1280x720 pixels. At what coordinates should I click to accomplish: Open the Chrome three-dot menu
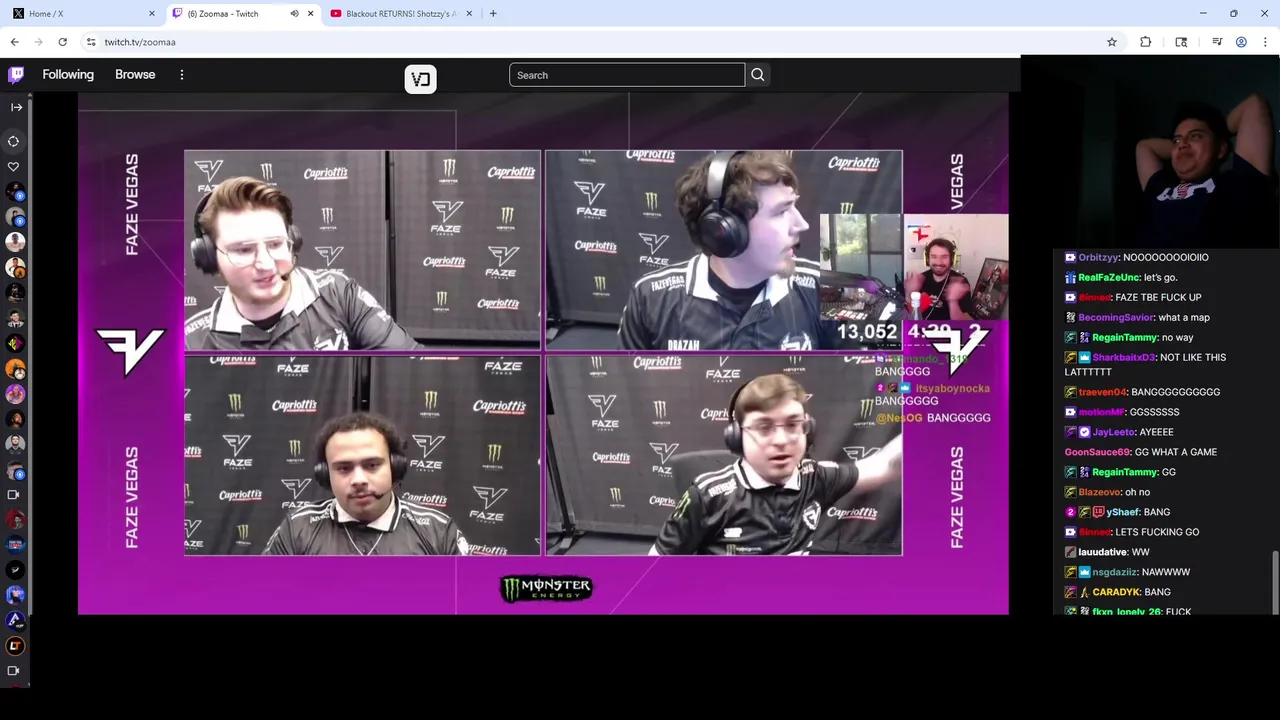(x=1265, y=42)
